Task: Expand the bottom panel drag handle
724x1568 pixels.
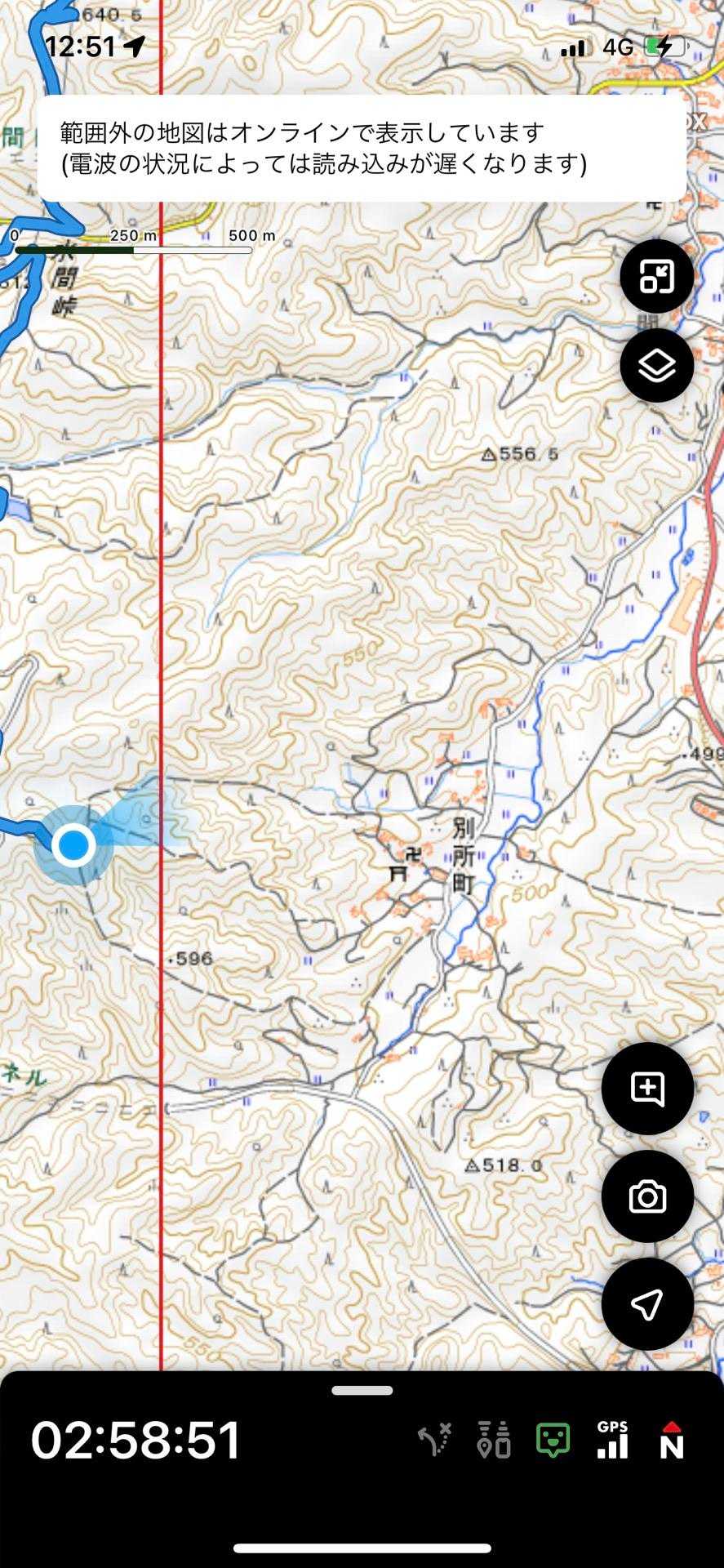Action: pyautogui.click(x=362, y=1390)
